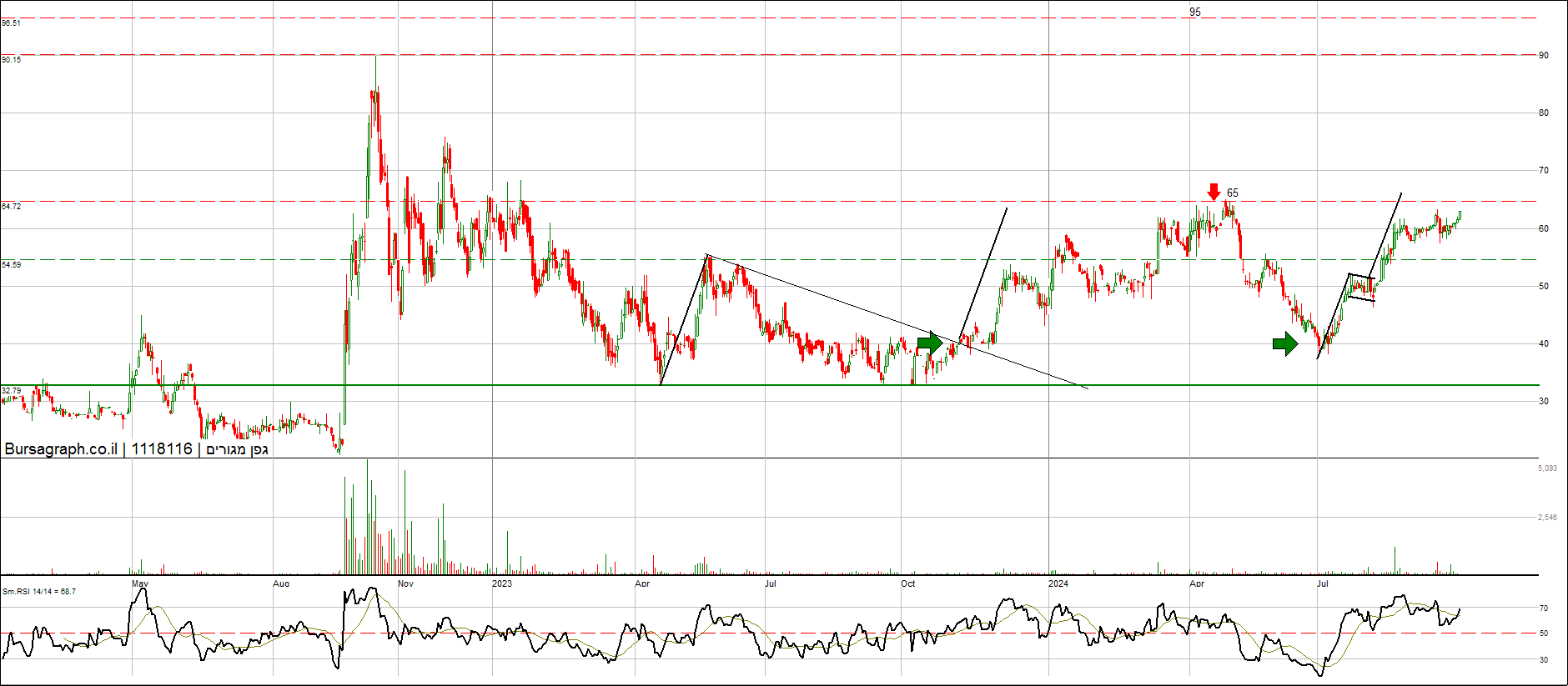1568x686 pixels.
Task: Select the Hebrew stock name גפן מגורים
Action: tap(237, 450)
